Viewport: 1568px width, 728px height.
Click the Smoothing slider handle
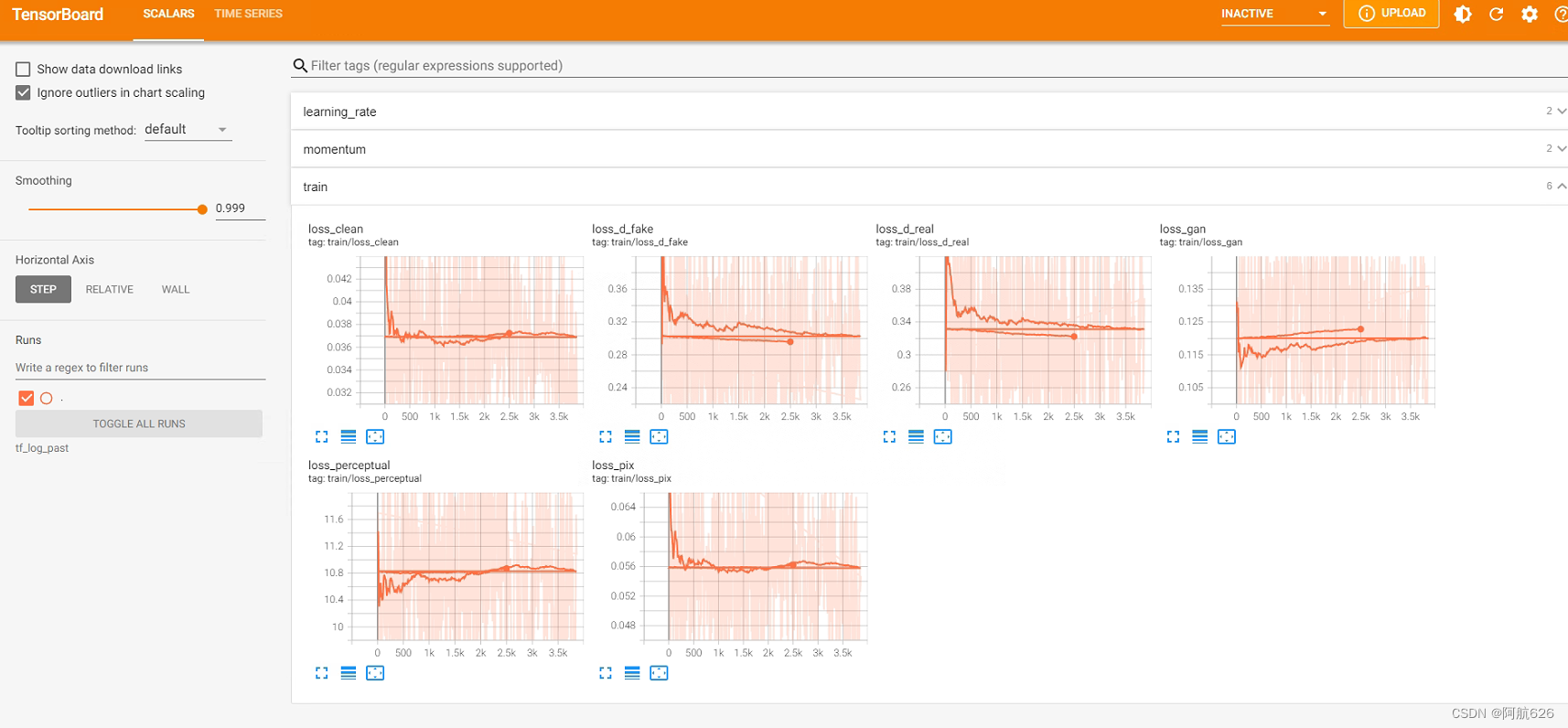click(x=202, y=209)
